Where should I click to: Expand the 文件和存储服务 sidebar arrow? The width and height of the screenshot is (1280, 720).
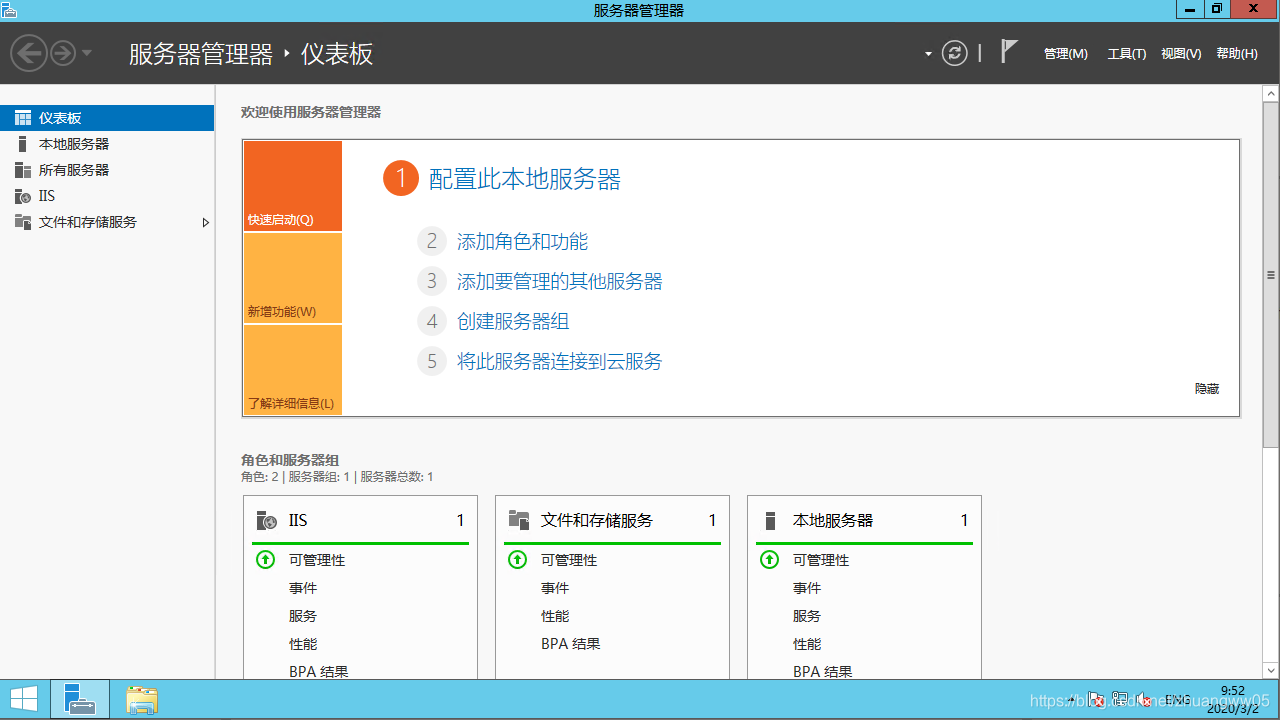(x=205, y=222)
